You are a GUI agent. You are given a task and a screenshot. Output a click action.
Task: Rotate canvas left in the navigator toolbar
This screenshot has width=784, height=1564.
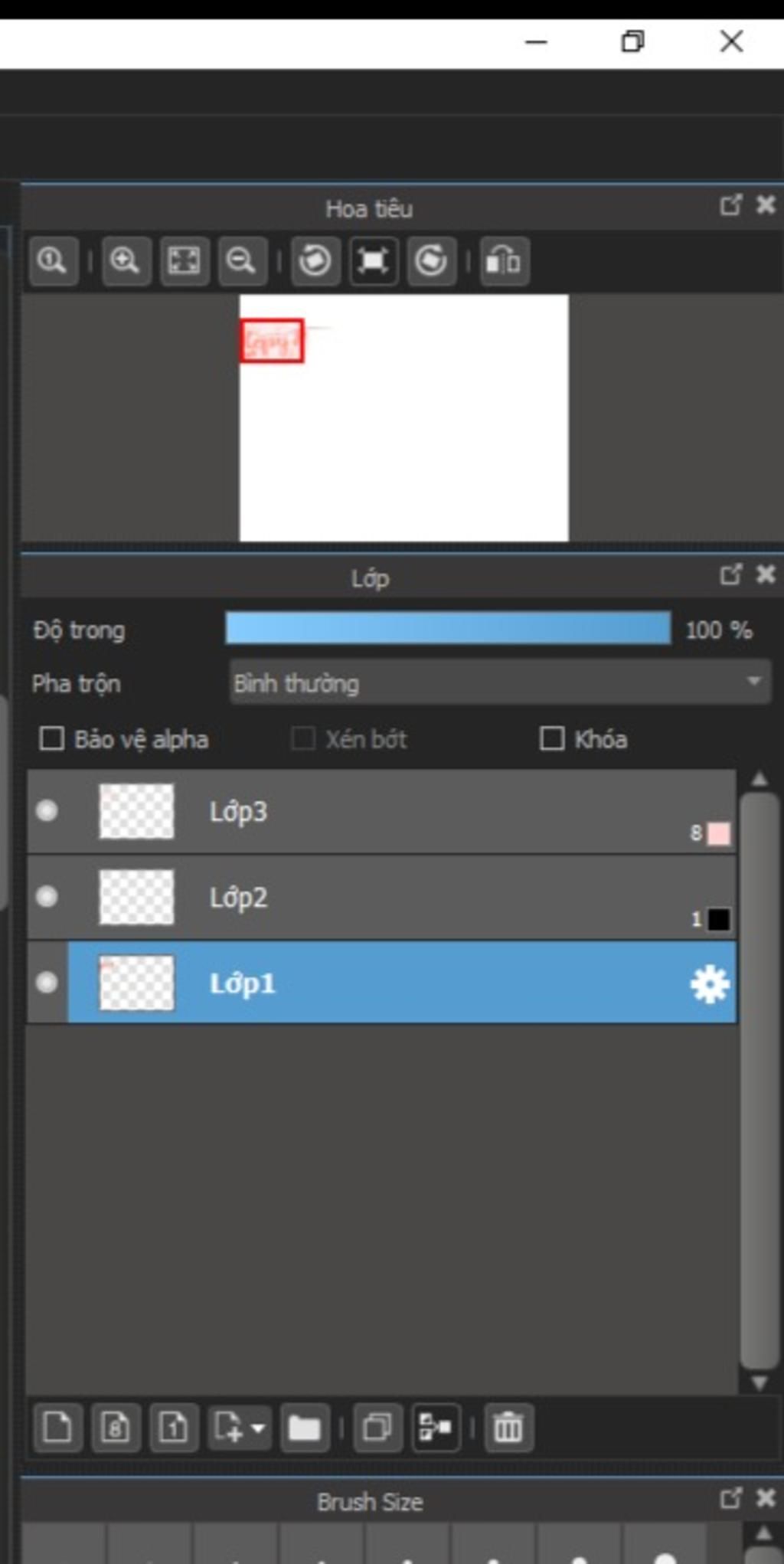click(315, 261)
